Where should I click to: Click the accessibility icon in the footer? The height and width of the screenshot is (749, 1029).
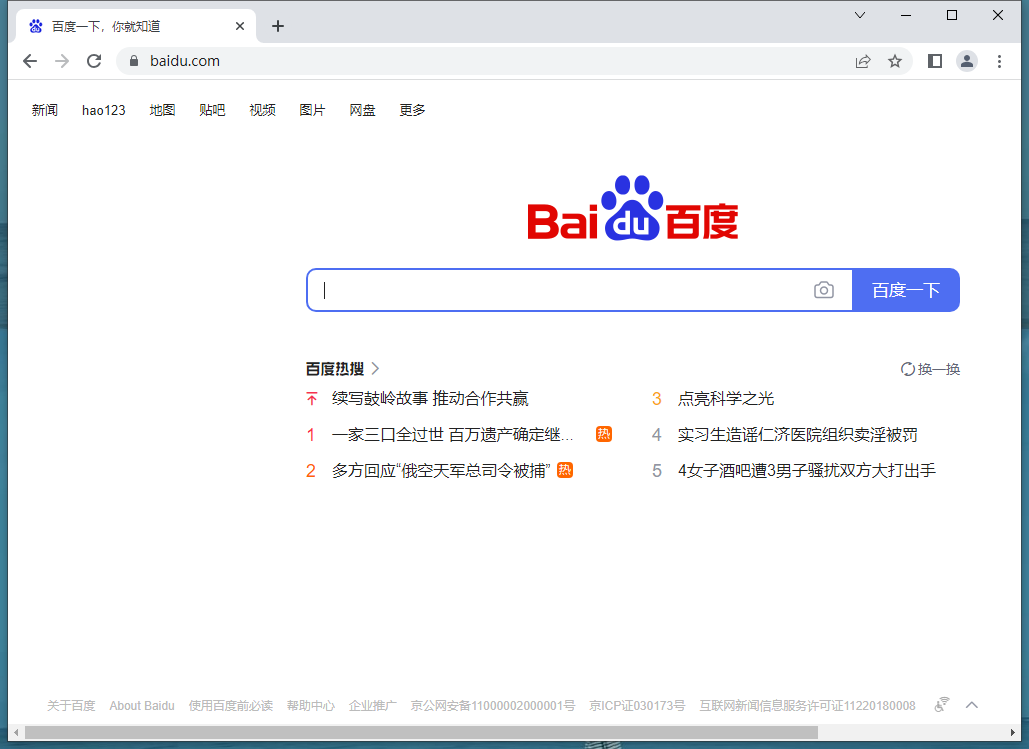tap(942, 705)
